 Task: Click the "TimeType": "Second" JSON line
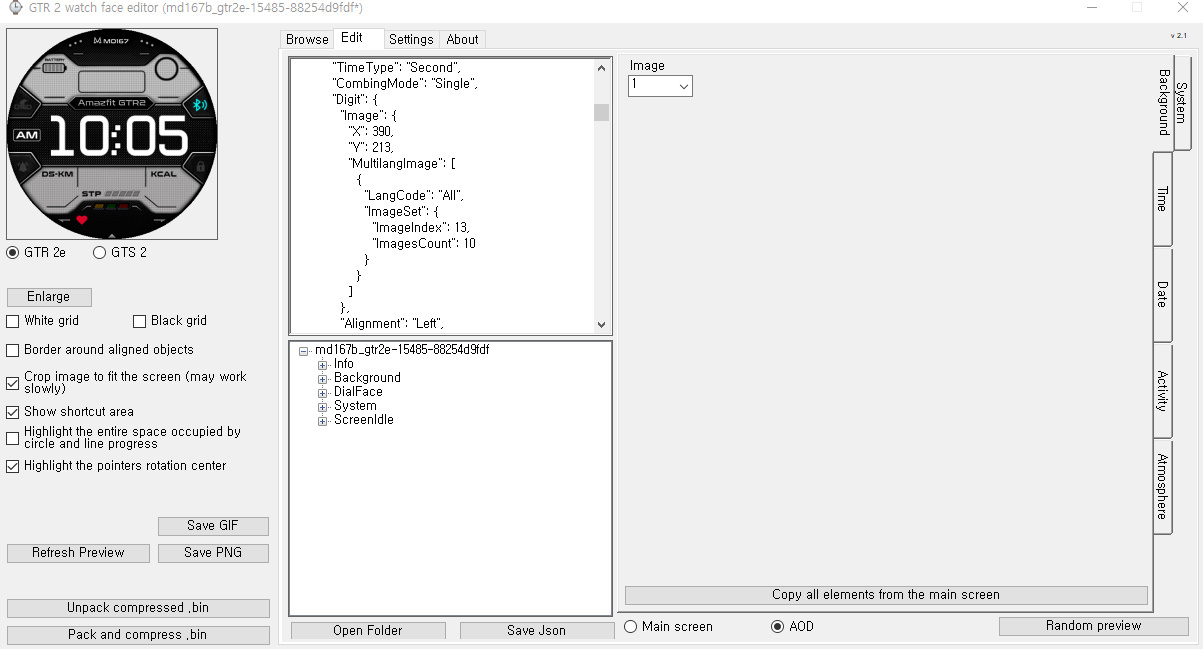[396, 68]
